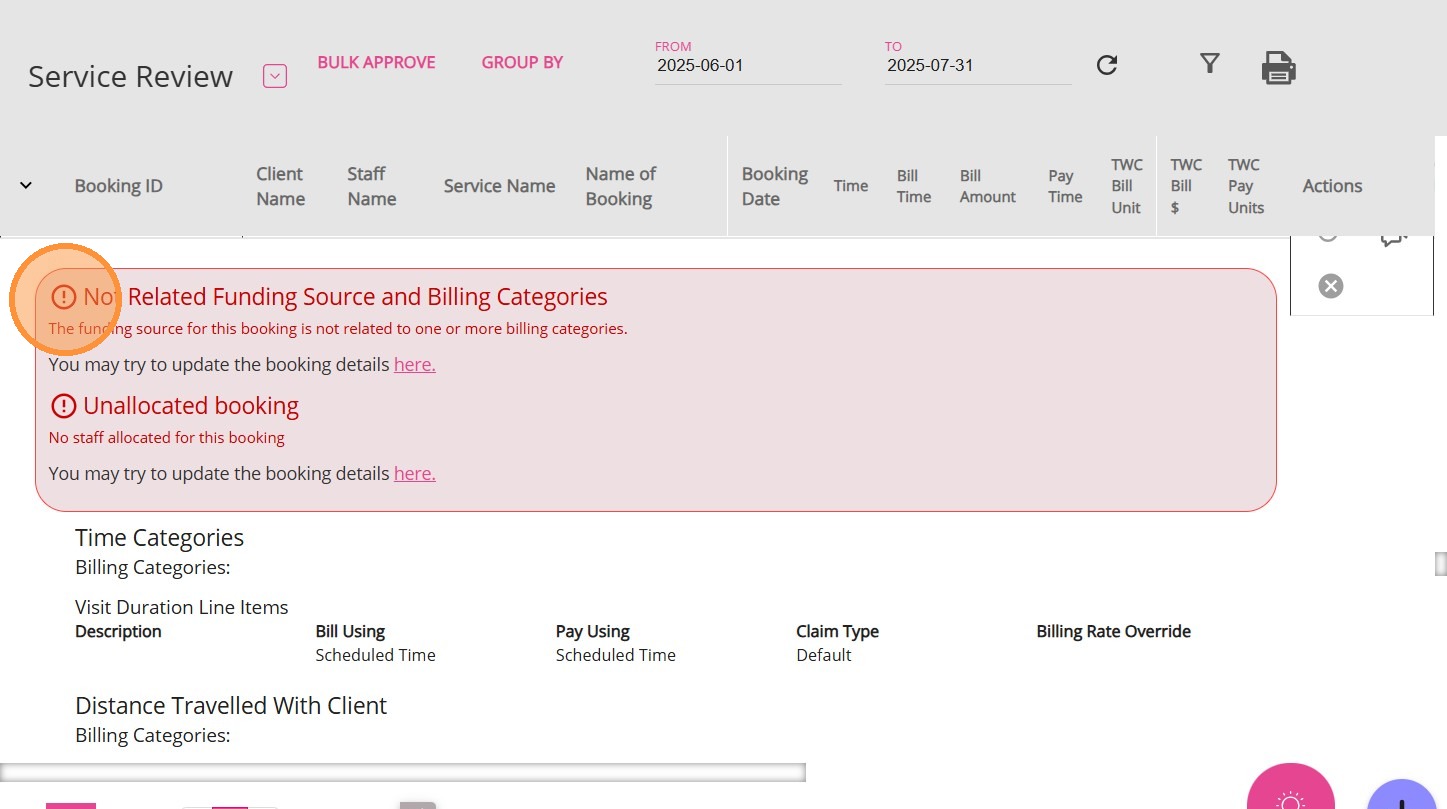This screenshot has width=1447, height=809.
Task: Open the filter funnel icon
Action: (1210, 64)
